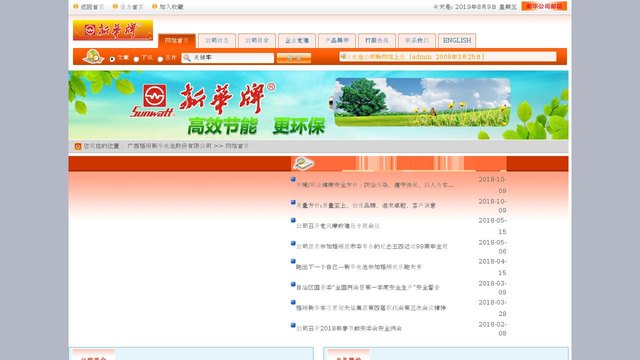Open the news article dated 2018-03-28
Image resolution: width=640 pixels, height=360 pixels.
coord(371,308)
